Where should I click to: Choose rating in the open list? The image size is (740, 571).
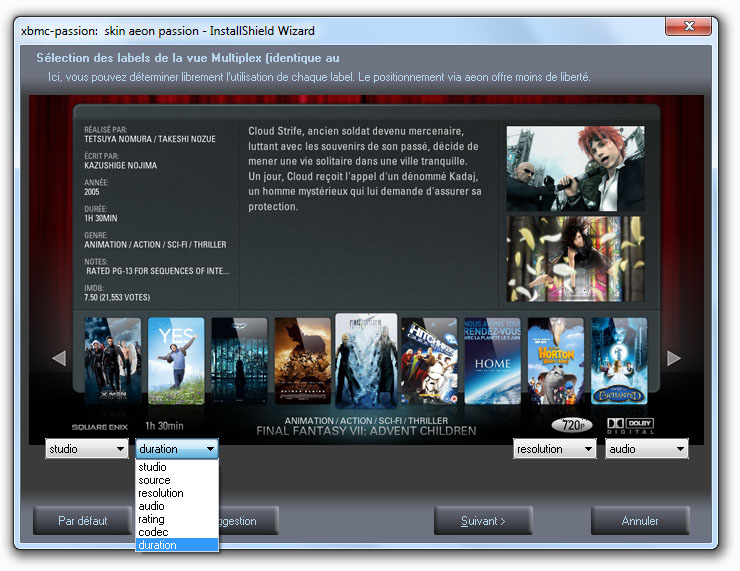(177, 519)
